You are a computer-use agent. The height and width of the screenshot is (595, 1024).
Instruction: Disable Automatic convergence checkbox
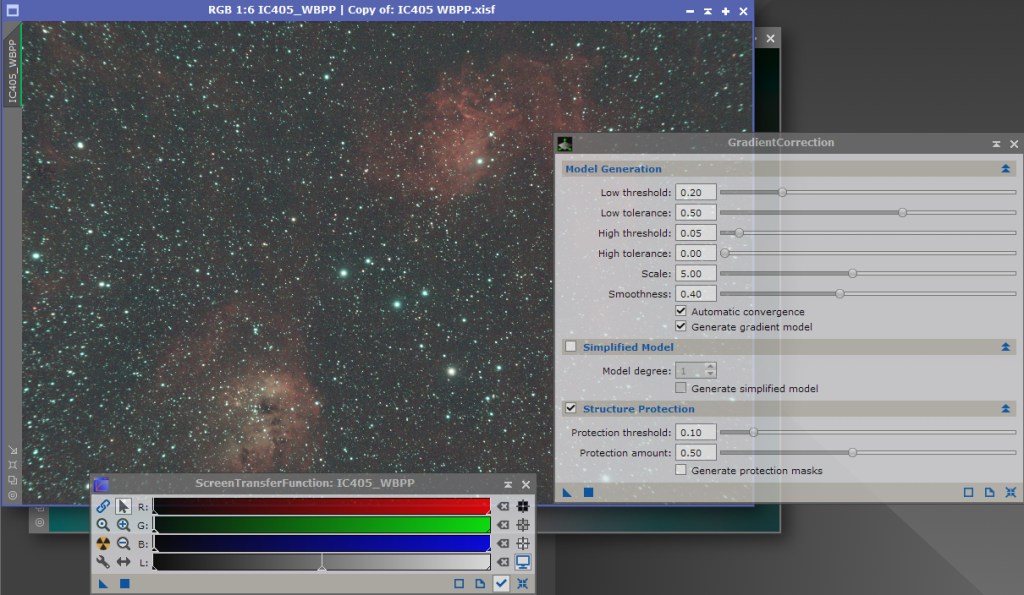coord(681,312)
